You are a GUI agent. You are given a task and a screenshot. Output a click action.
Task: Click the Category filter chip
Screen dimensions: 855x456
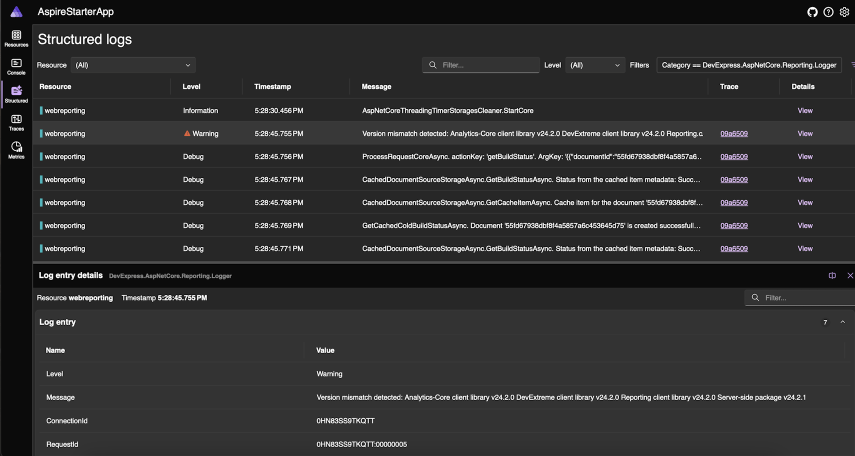click(749, 65)
